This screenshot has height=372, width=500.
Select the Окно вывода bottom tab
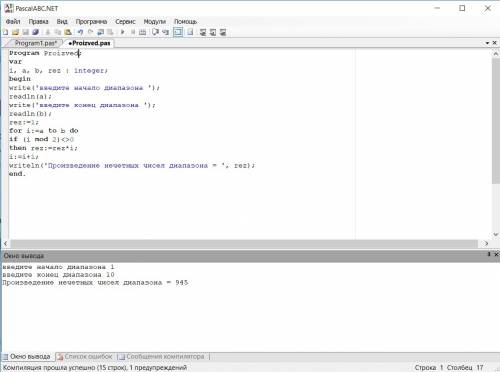point(27,357)
